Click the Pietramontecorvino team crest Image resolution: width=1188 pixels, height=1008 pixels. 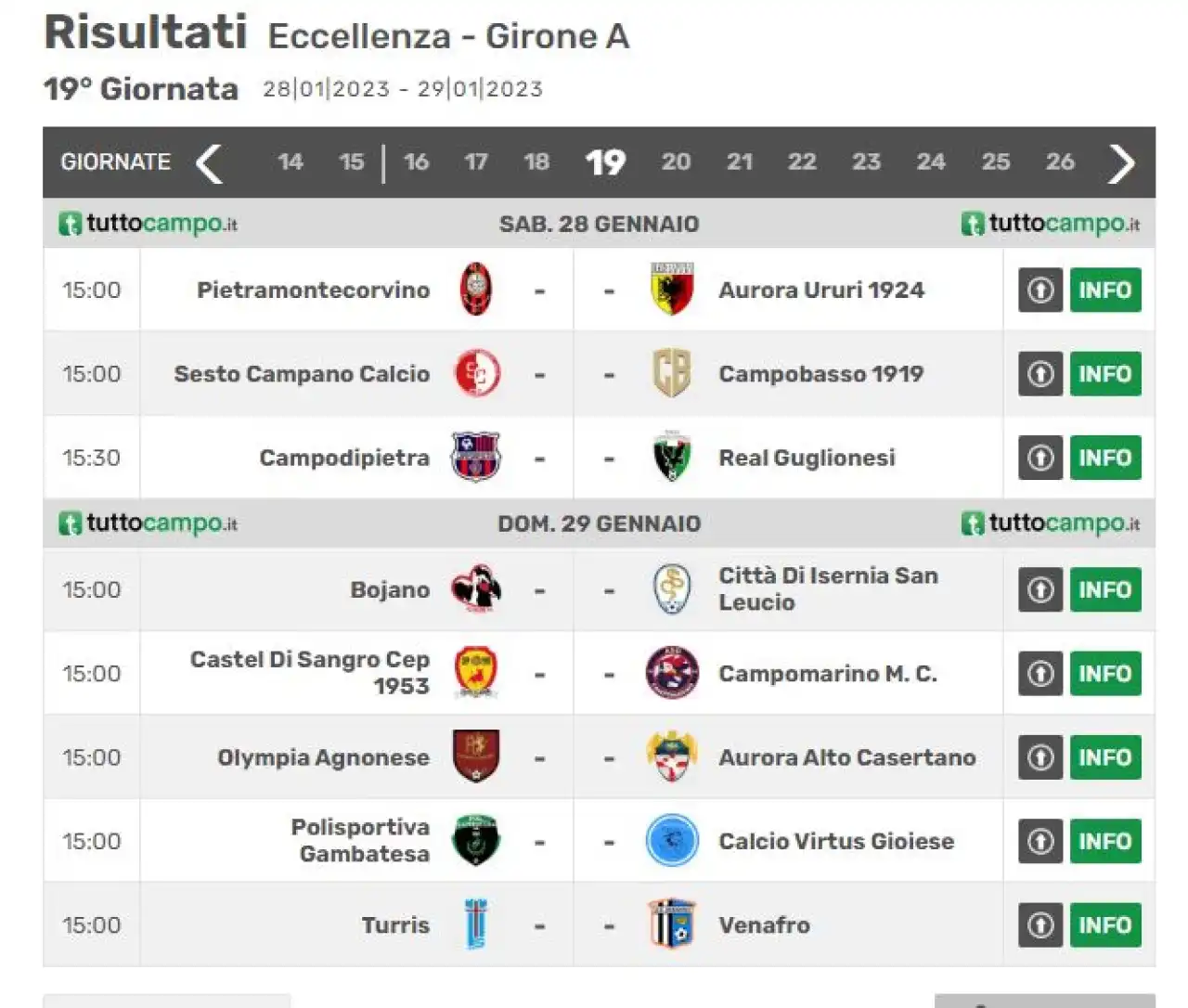pyautogui.click(x=476, y=290)
